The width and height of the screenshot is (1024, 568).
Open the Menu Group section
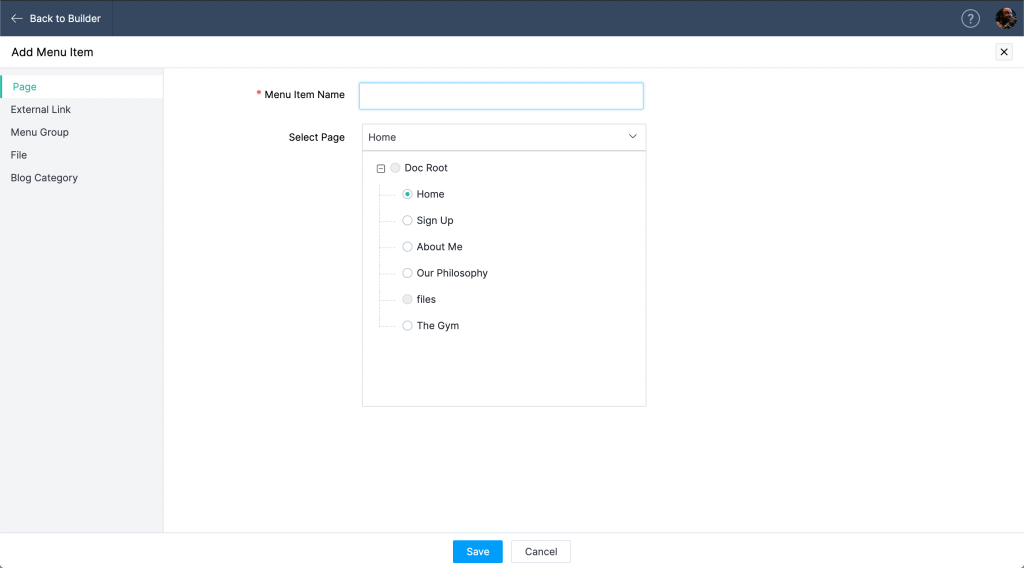tap(40, 132)
